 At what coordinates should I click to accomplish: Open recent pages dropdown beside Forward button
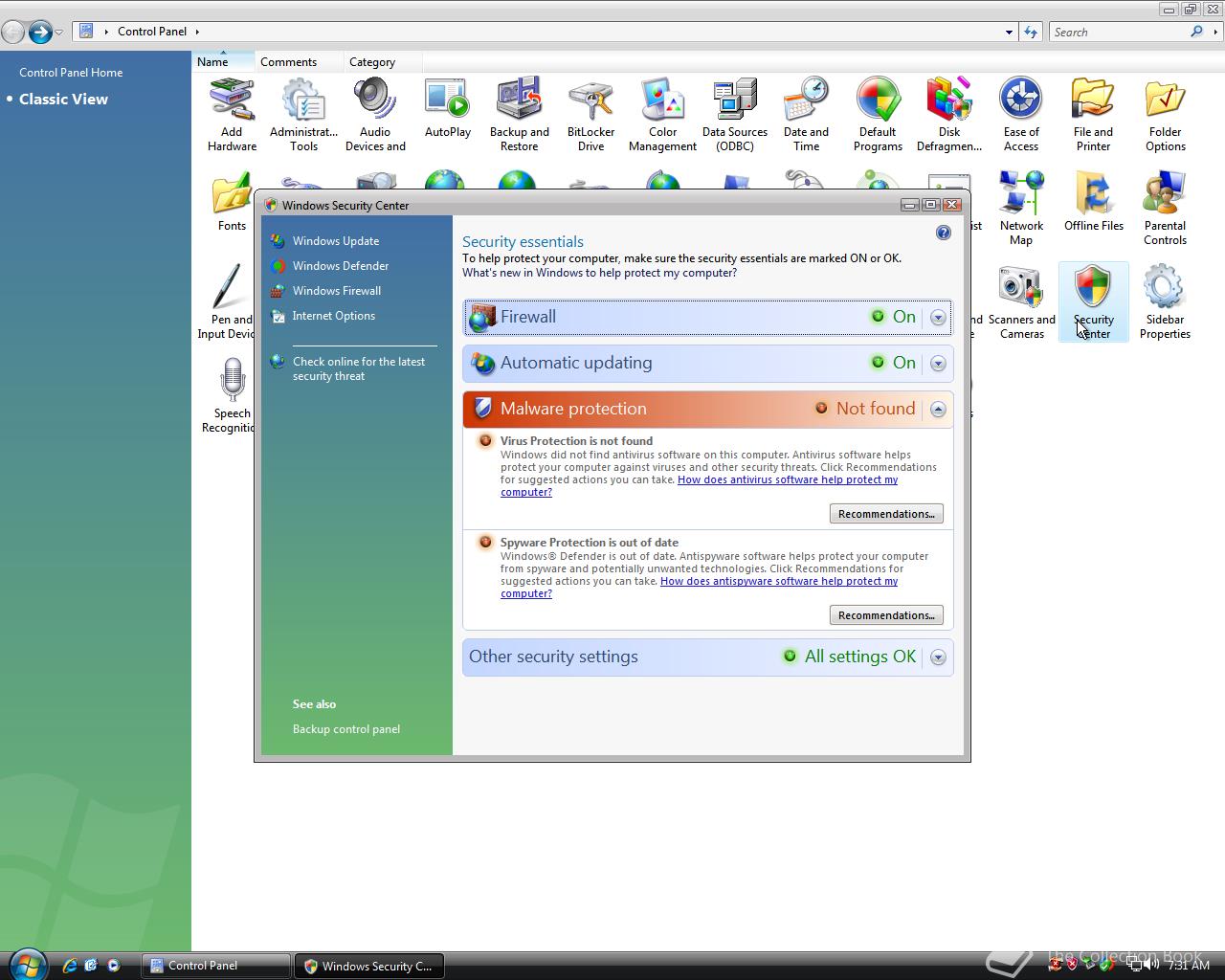pos(59,33)
